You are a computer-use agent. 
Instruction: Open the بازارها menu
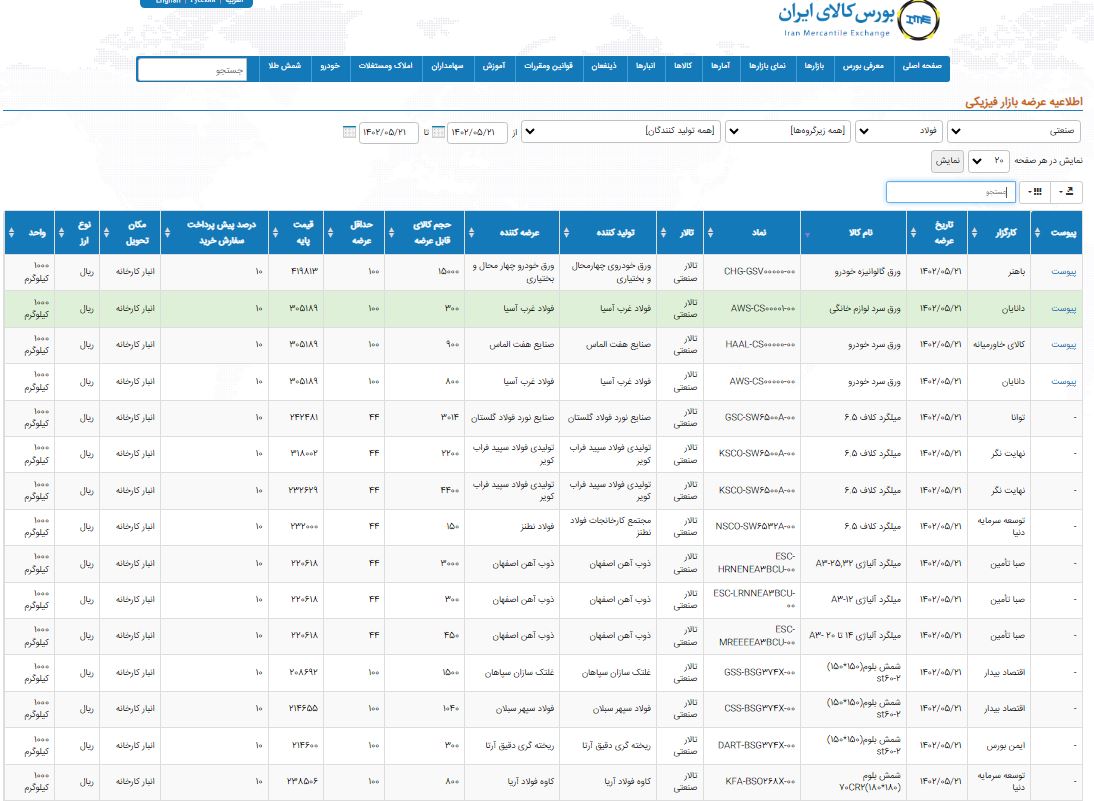click(x=814, y=66)
